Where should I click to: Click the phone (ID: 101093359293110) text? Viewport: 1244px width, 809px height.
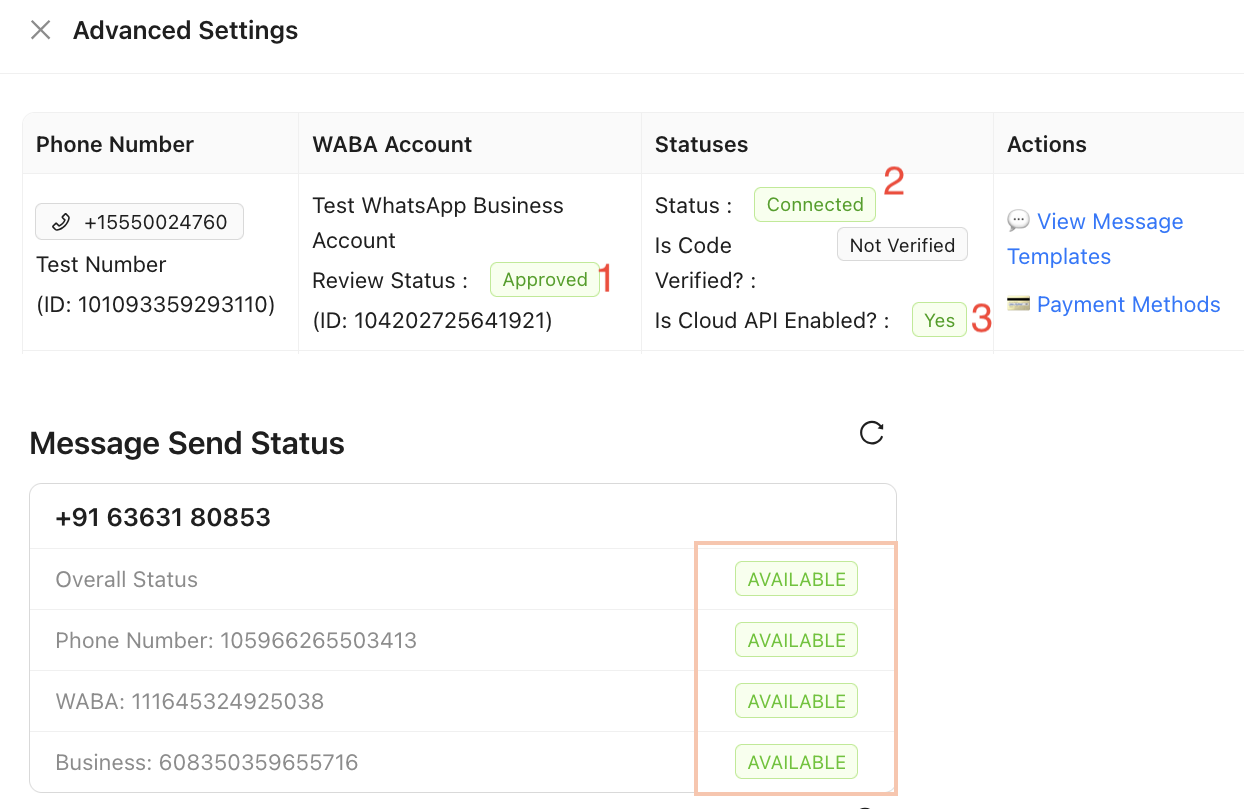click(155, 304)
